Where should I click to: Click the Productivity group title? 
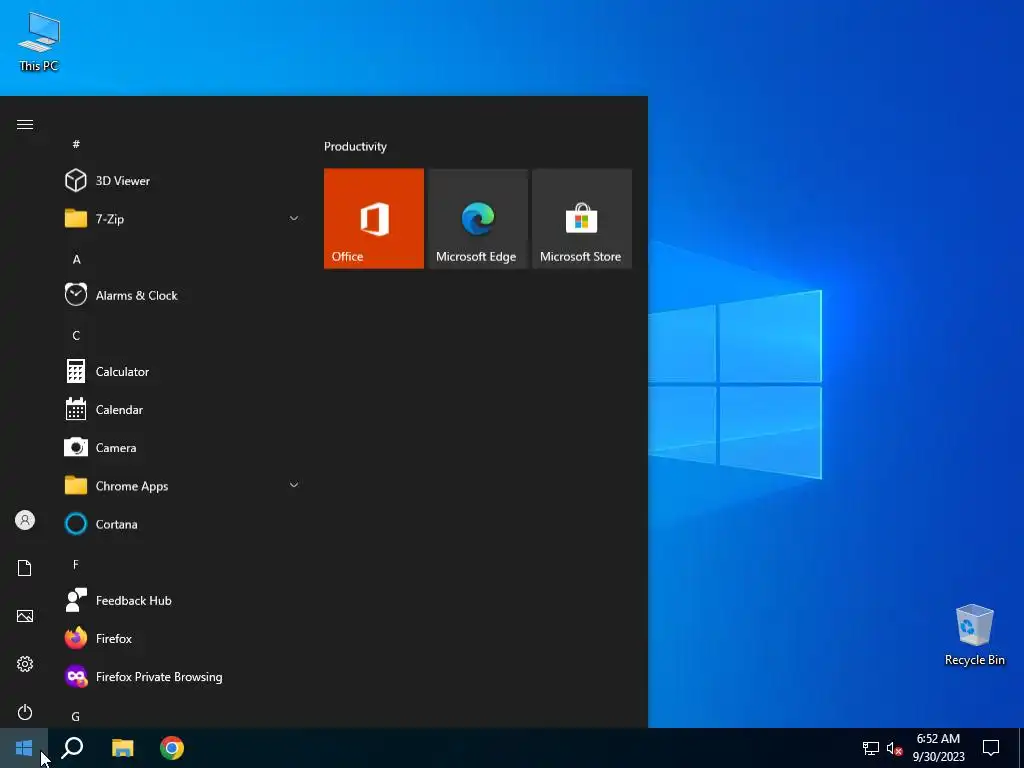click(355, 146)
